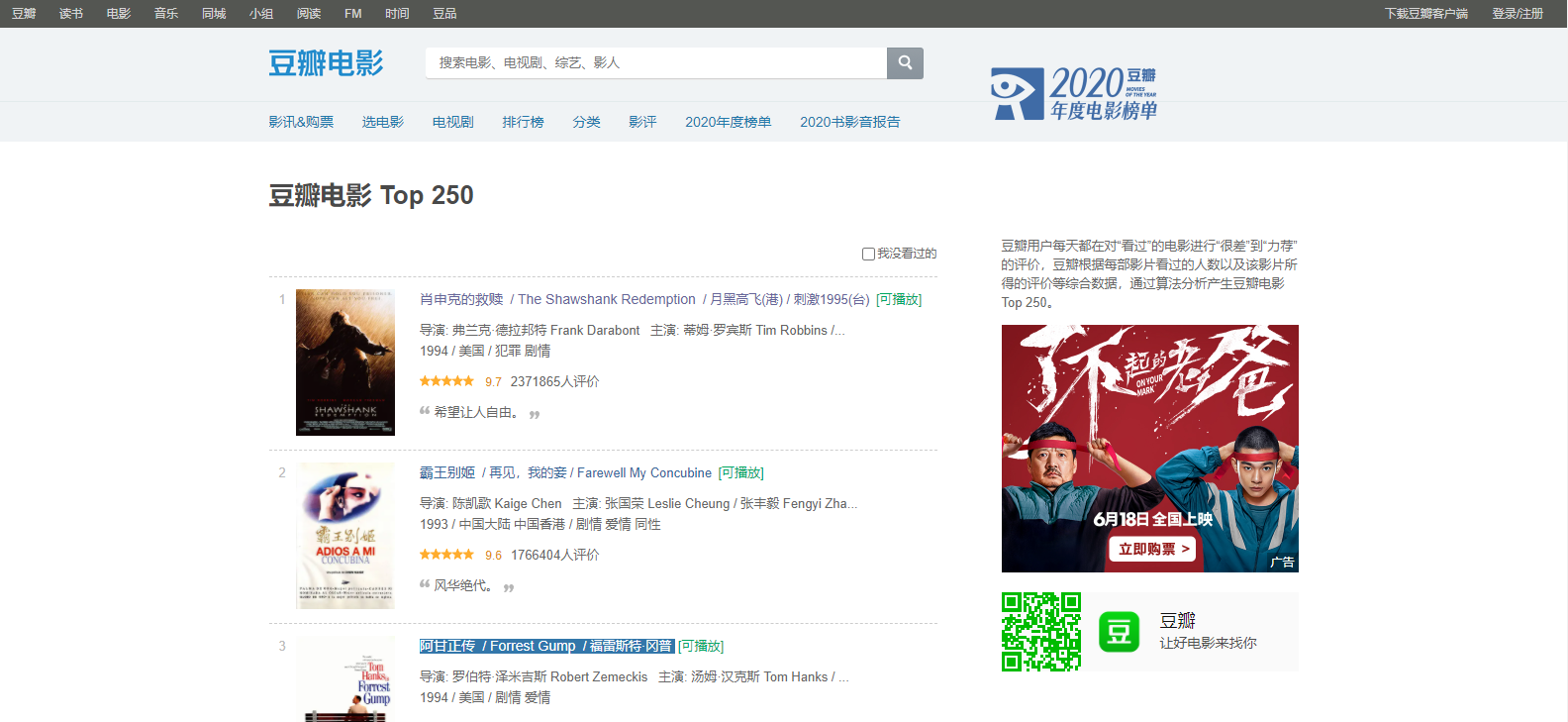
Task: Click 1993 / 中国大陆 中国香港 info line
Action: coord(540,524)
